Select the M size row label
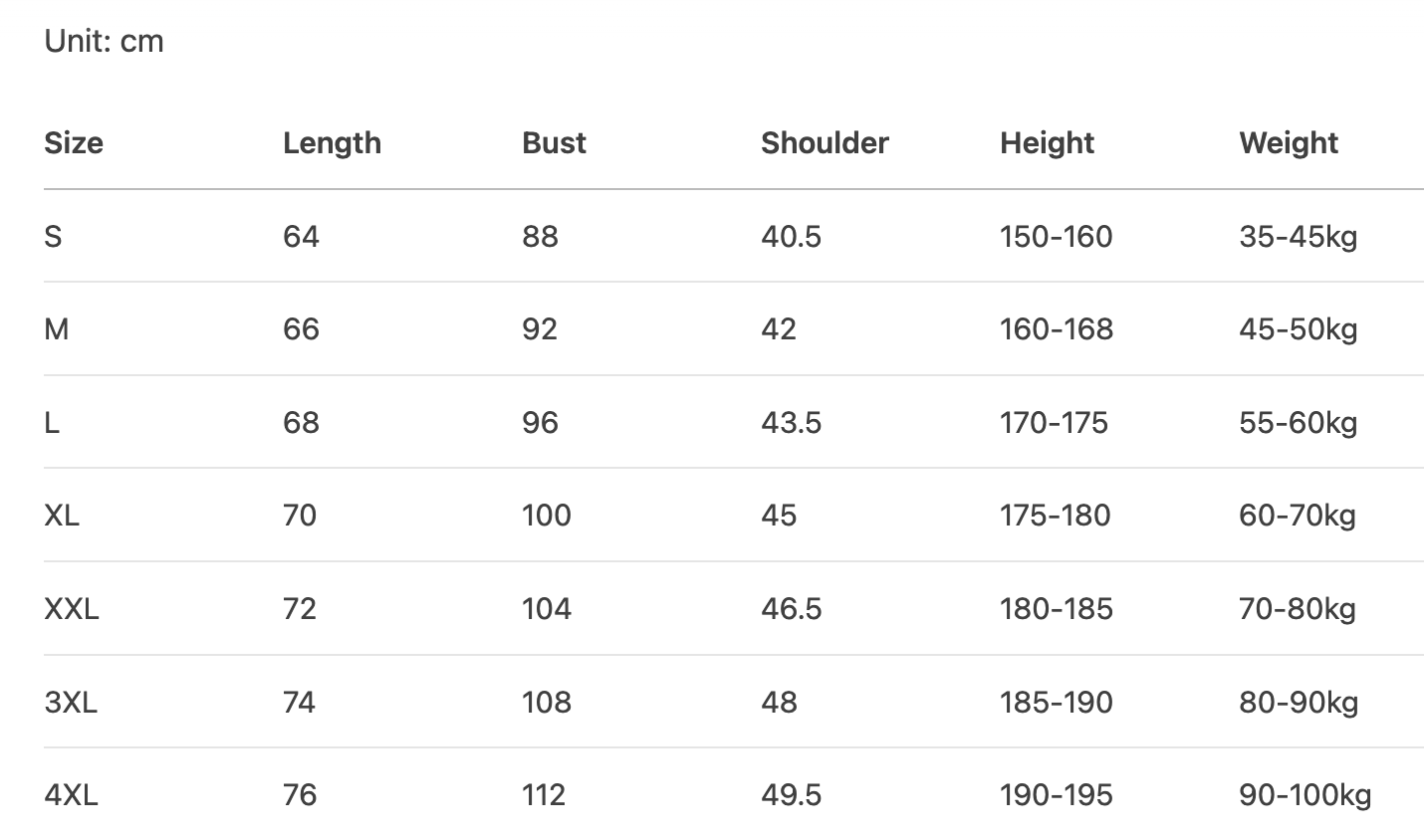The width and height of the screenshot is (1424, 840). tap(57, 329)
